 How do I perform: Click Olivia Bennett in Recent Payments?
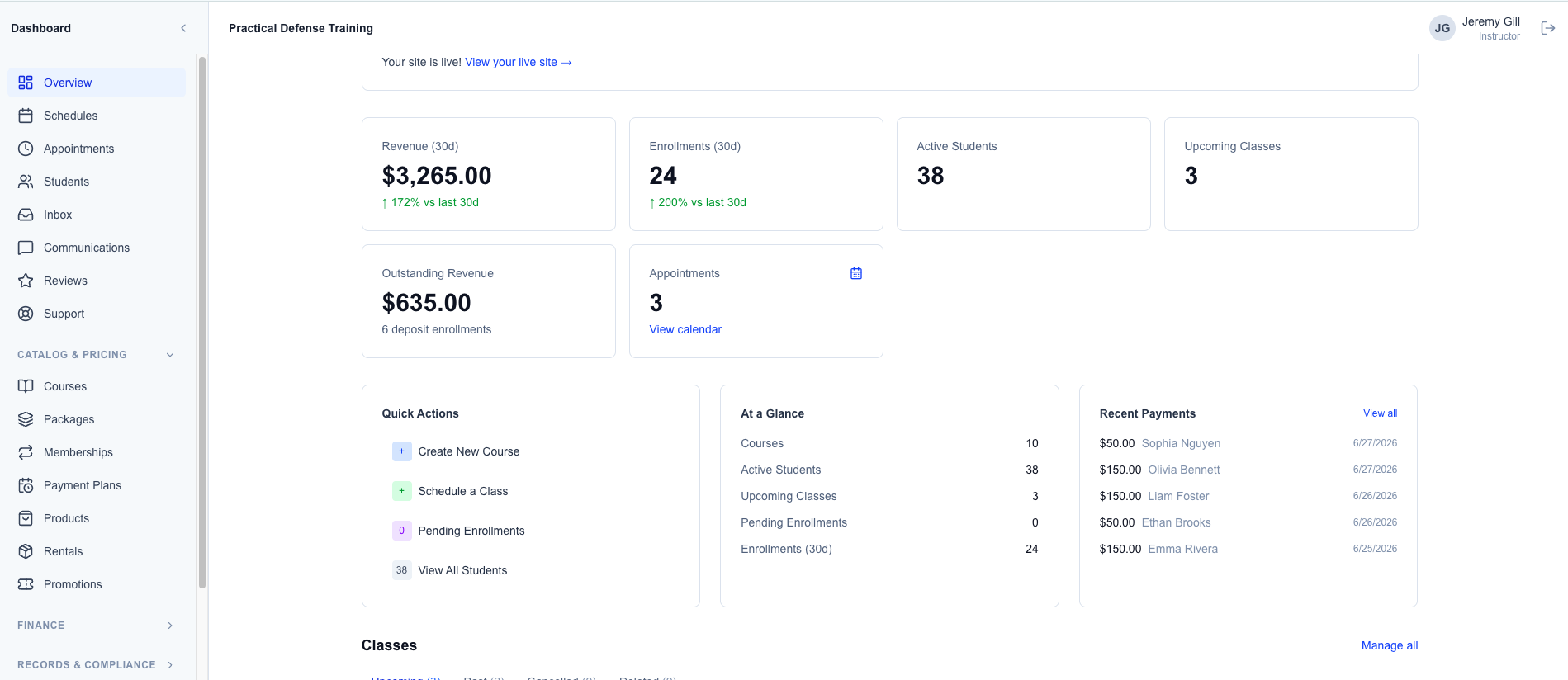coord(1184,470)
